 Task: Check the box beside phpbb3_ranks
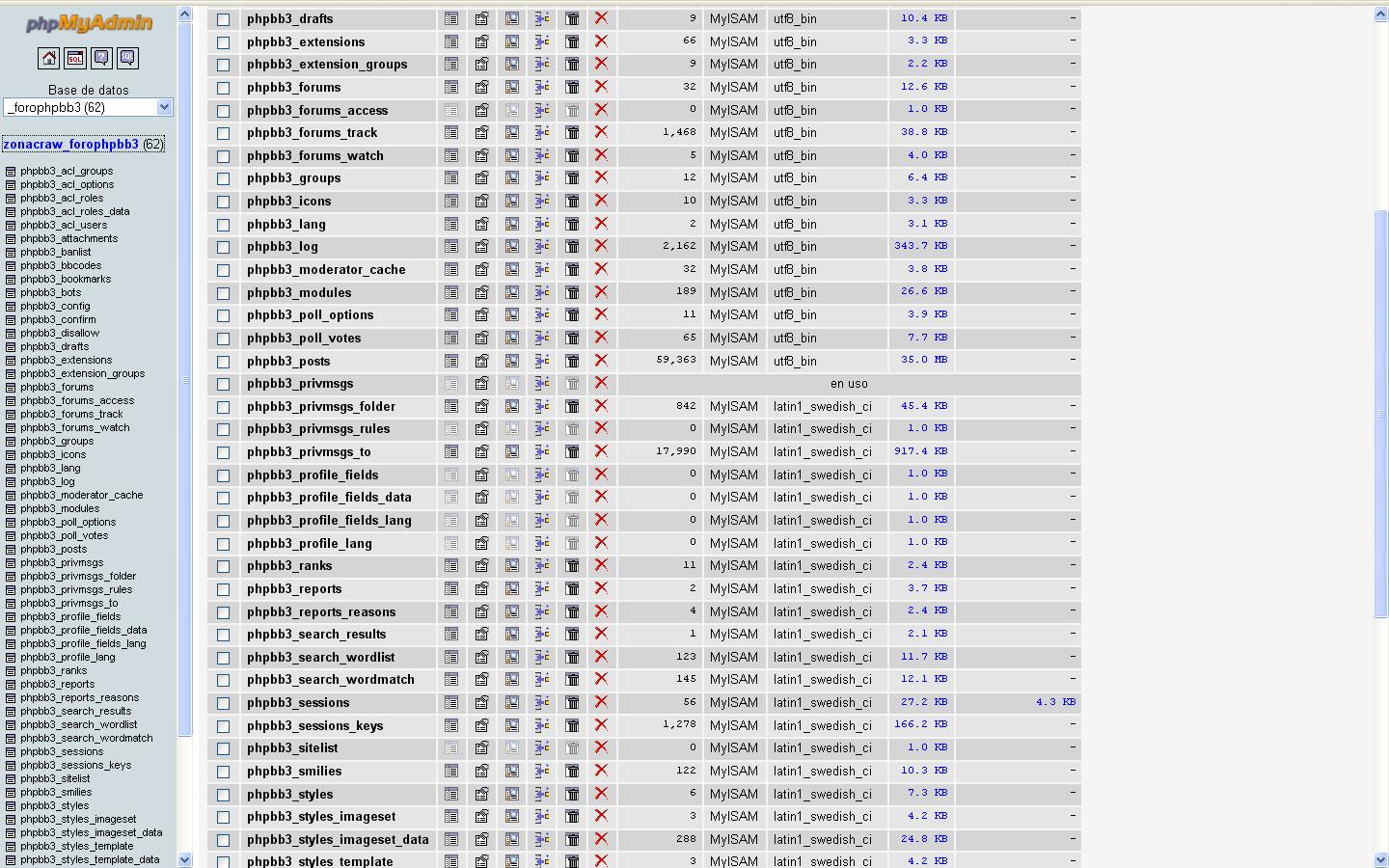224,566
